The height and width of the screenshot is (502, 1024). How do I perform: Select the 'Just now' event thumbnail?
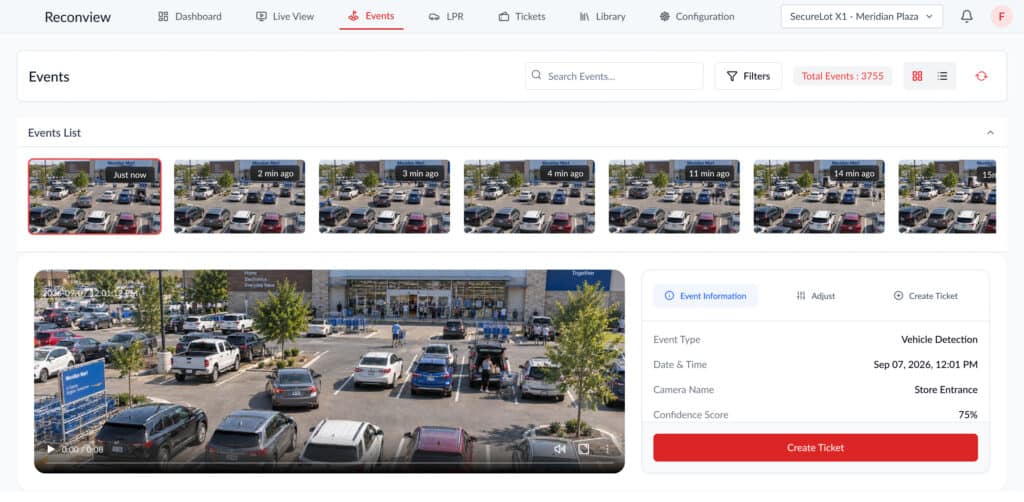tap(95, 196)
